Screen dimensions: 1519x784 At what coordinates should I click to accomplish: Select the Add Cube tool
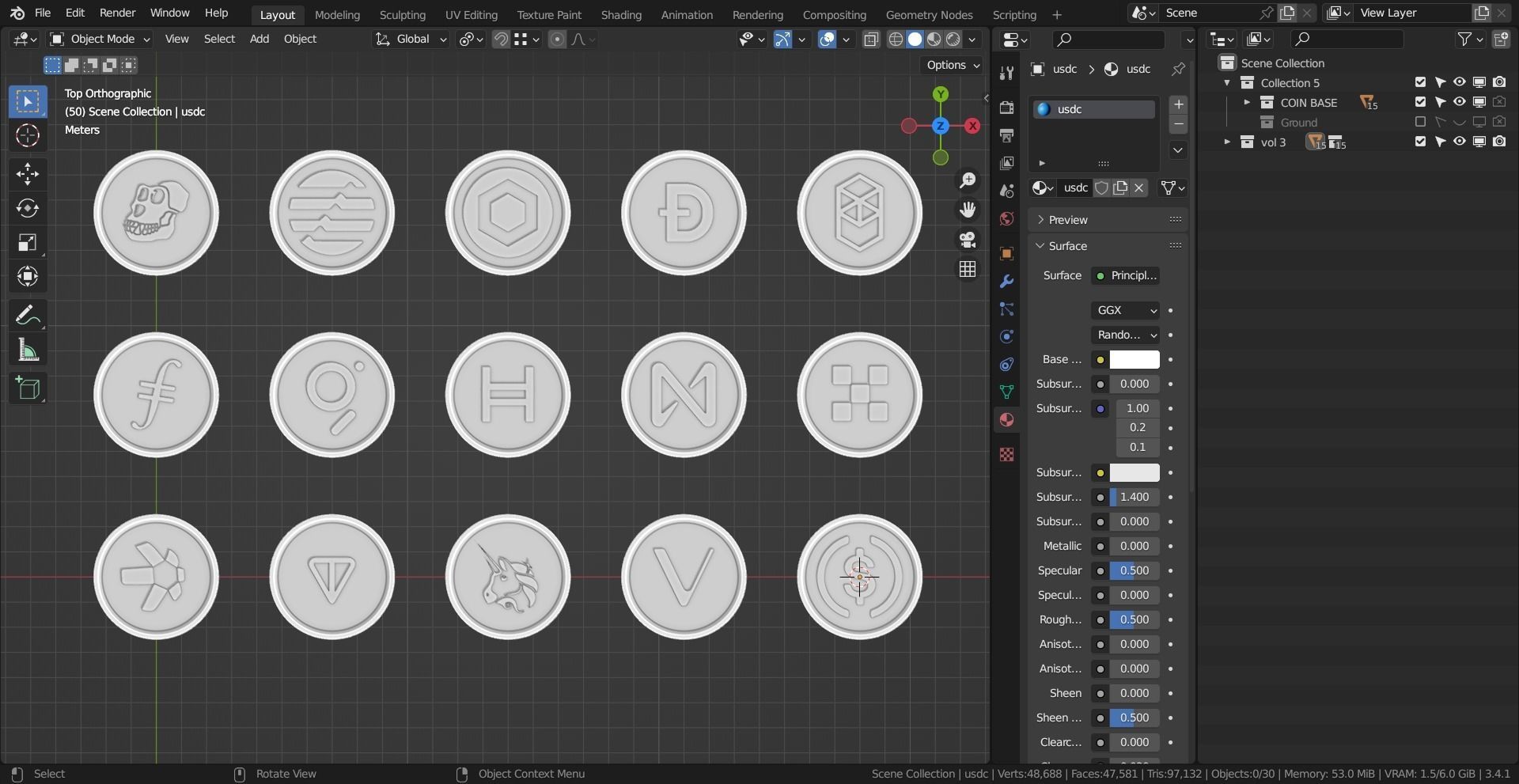coord(28,388)
